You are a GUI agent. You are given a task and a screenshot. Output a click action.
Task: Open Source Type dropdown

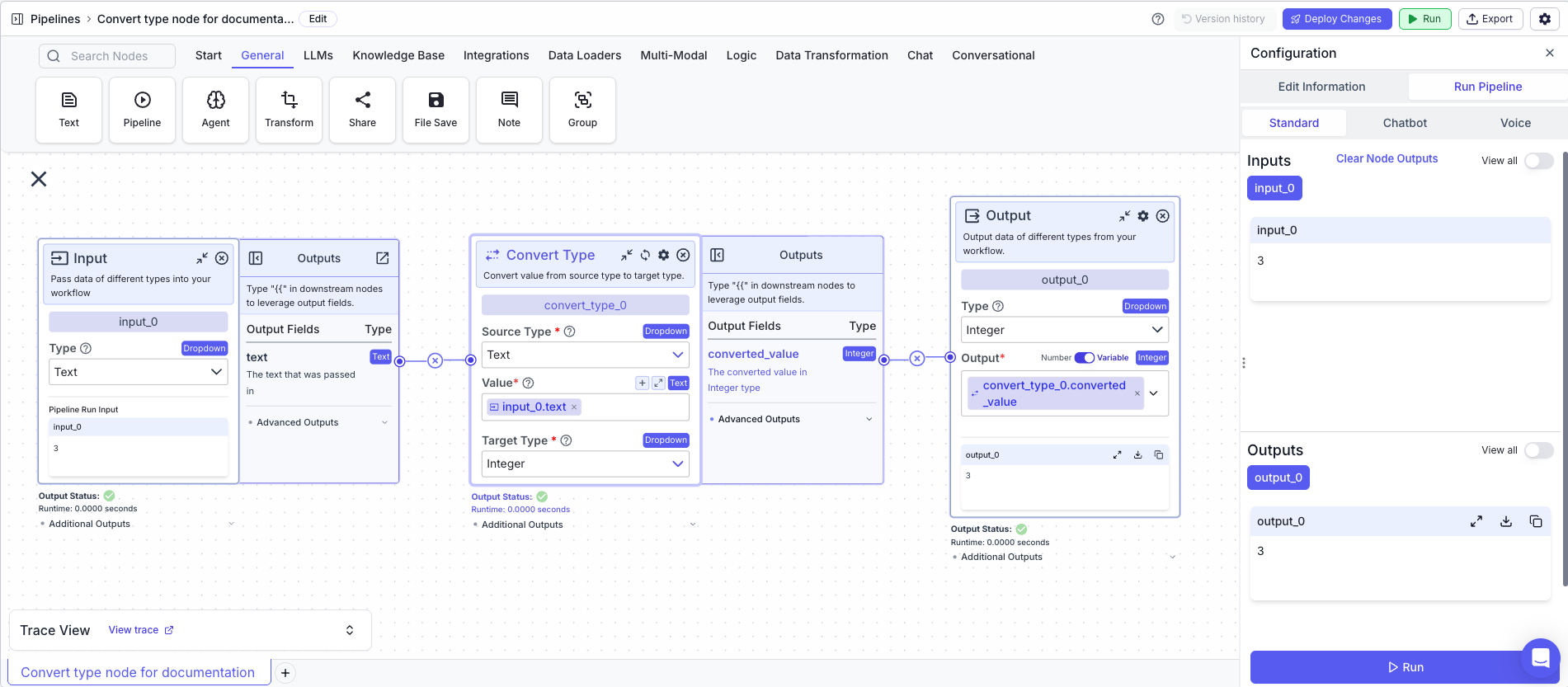[x=586, y=355]
